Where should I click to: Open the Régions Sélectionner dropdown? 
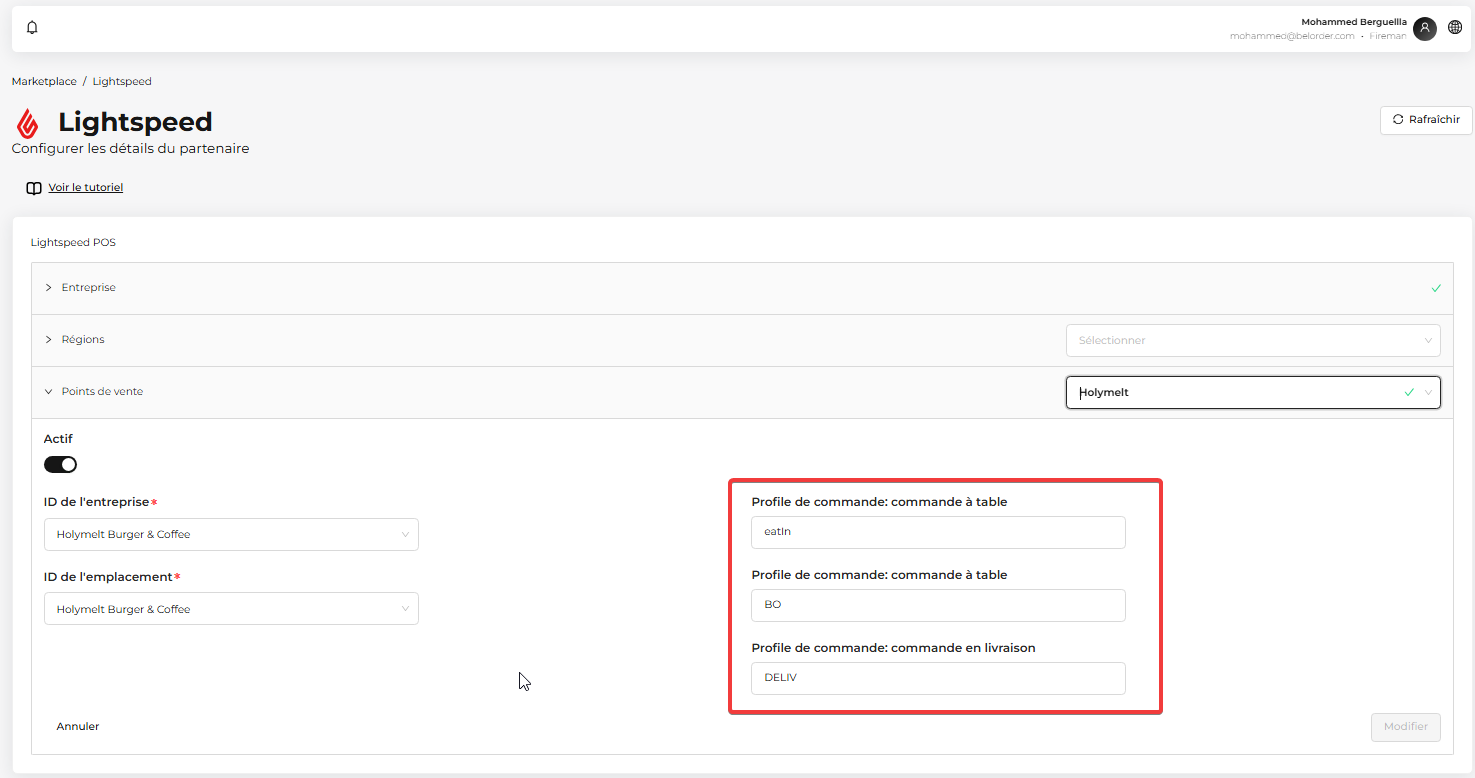click(x=1253, y=340)
